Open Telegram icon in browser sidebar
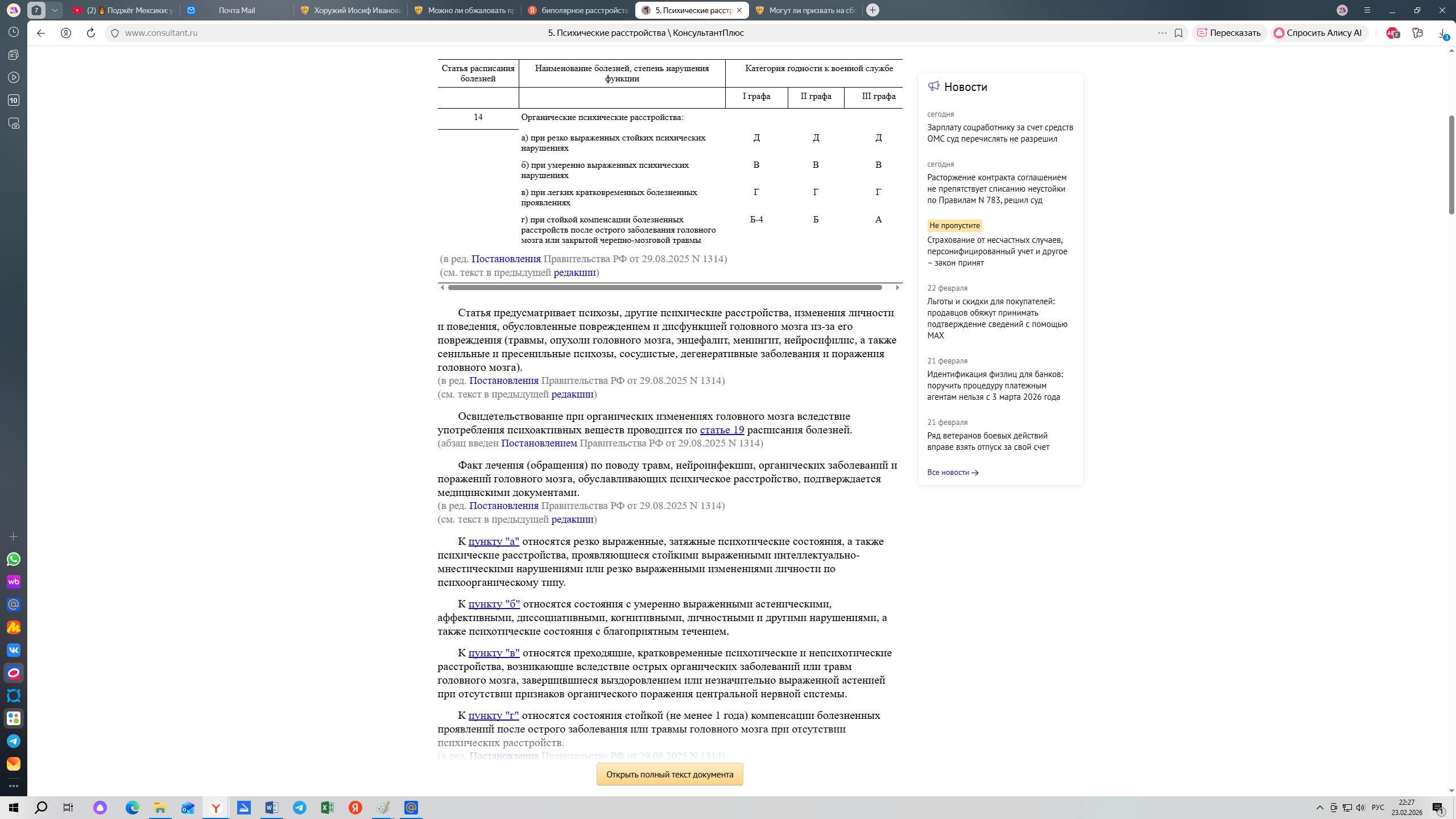This screenshot has width=1456, height=819. pyautogui.click(x=14, y=741)
